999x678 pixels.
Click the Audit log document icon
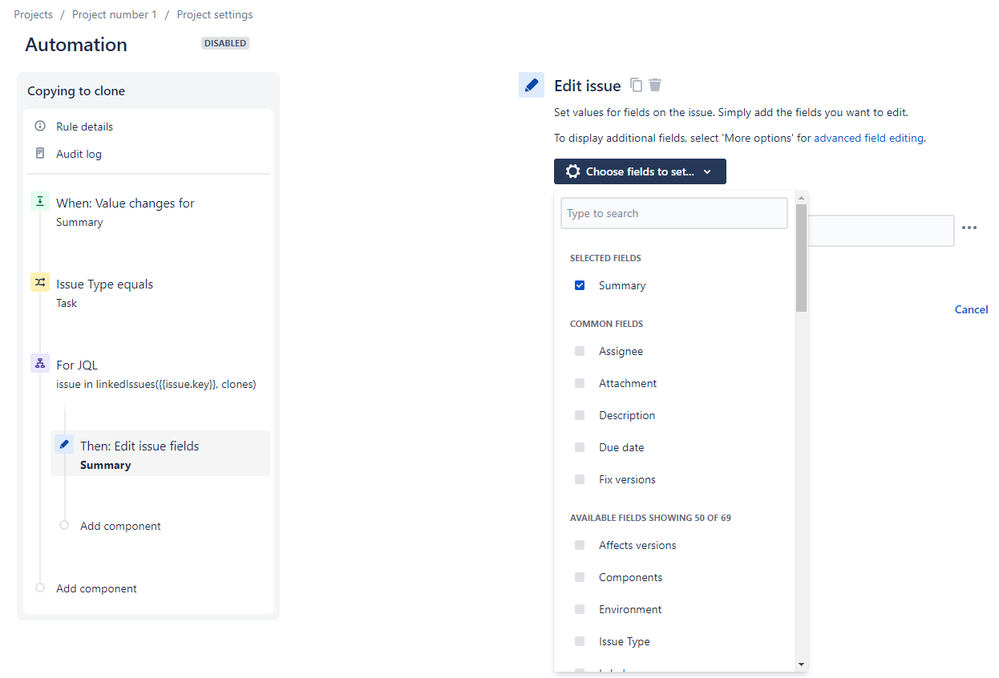pyautogui.click(x=40, y=154)
